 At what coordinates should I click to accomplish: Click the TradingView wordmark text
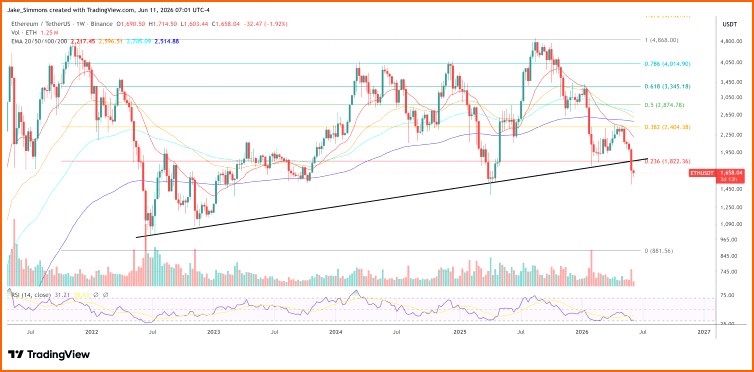click(58, 355)
